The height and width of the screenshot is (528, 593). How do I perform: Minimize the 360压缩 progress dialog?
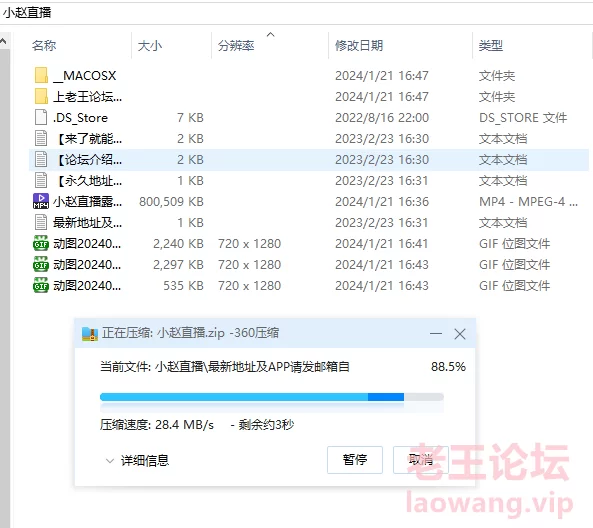coord(436,334)
